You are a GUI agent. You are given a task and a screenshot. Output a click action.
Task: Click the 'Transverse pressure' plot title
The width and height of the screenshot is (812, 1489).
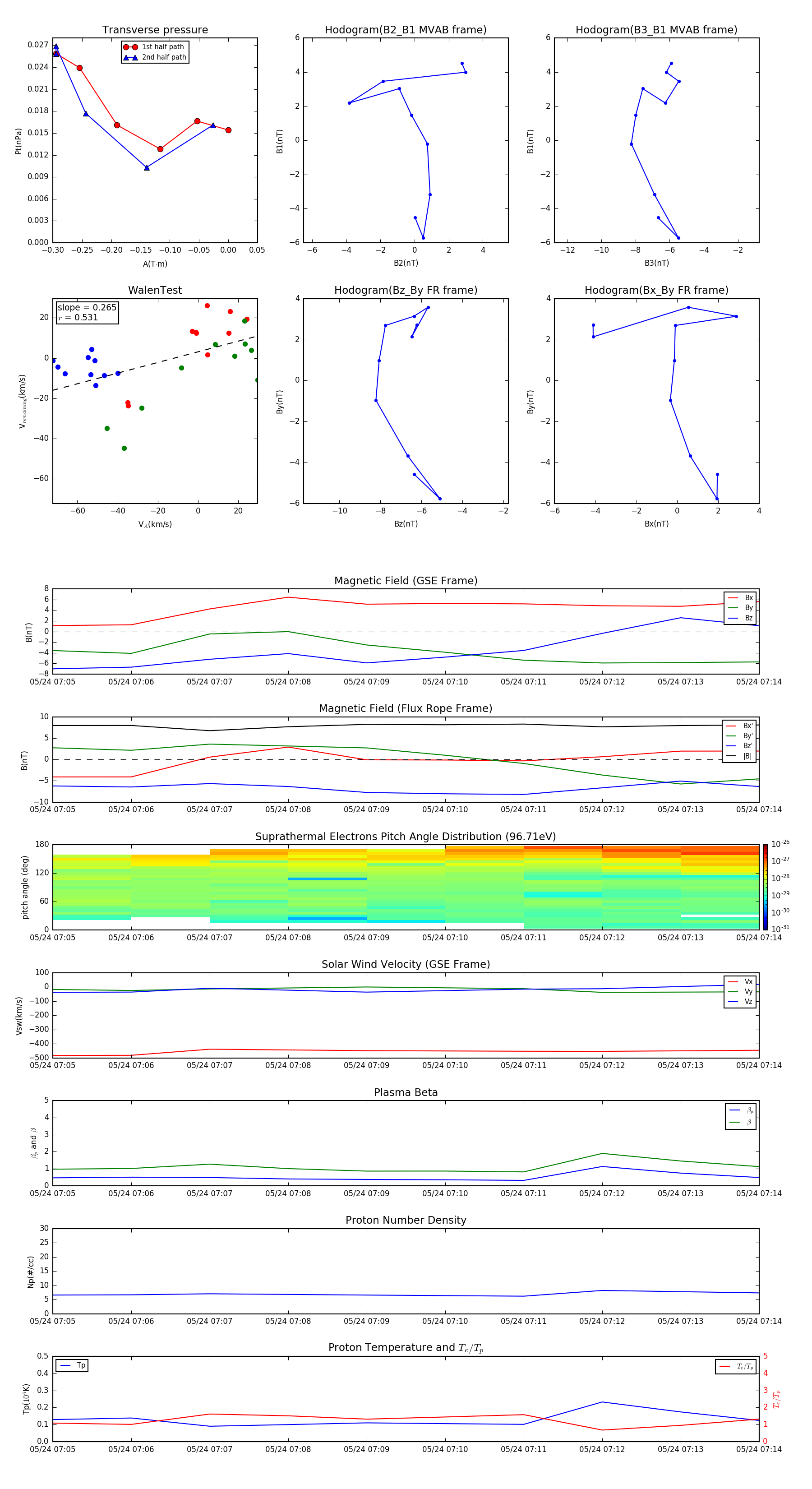coord(155,30)
